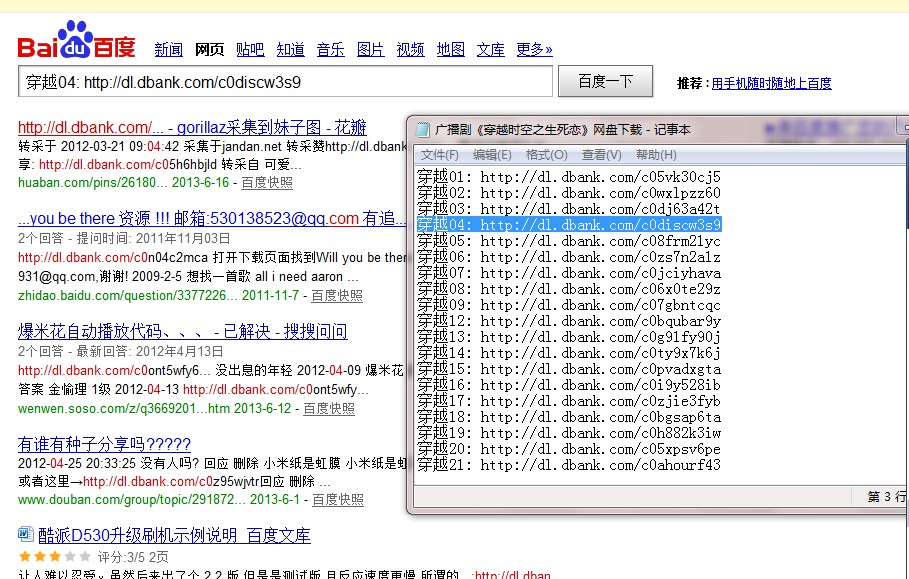Image resolution: width=909 pixels, height=579 pixels.
Task: Expand the 更多» link in the Baidu navigation
Action: click(534, 49)
